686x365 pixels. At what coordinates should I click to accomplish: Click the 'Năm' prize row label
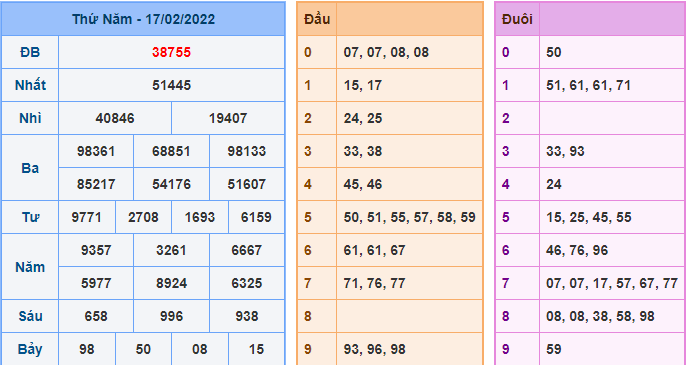[x=30, y=267]
